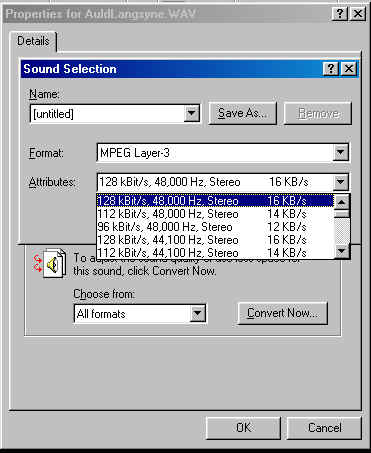Select 128 kBit/s, 48,000 Hz, Stereo option

click(215, 201)
